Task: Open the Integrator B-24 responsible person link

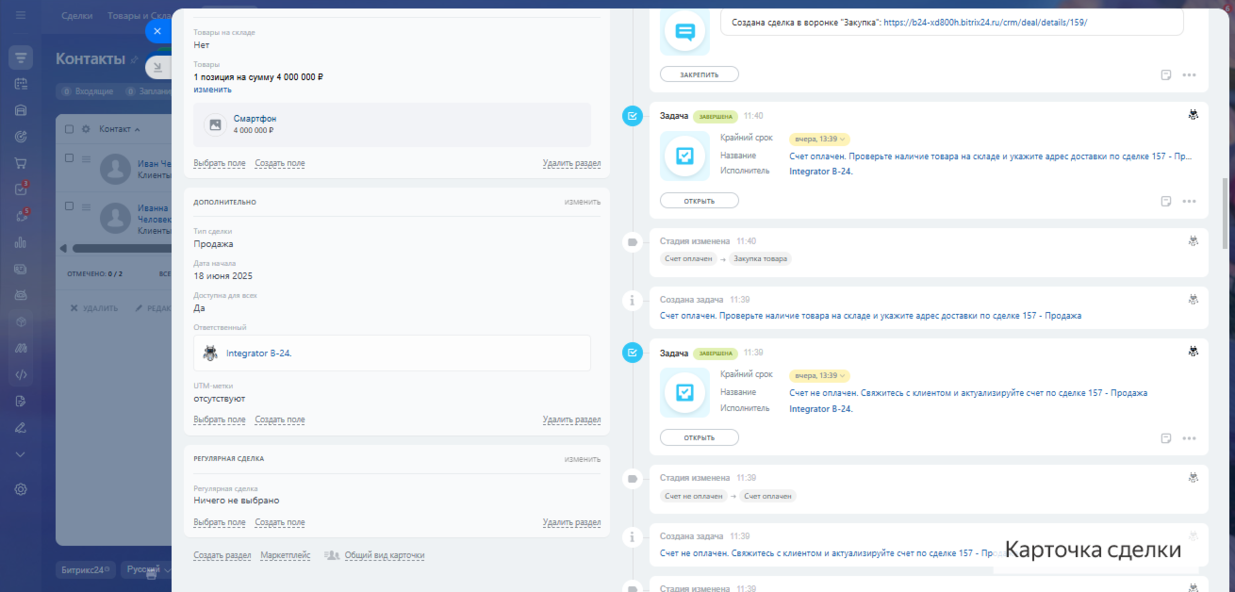Action: coord(258,353)
